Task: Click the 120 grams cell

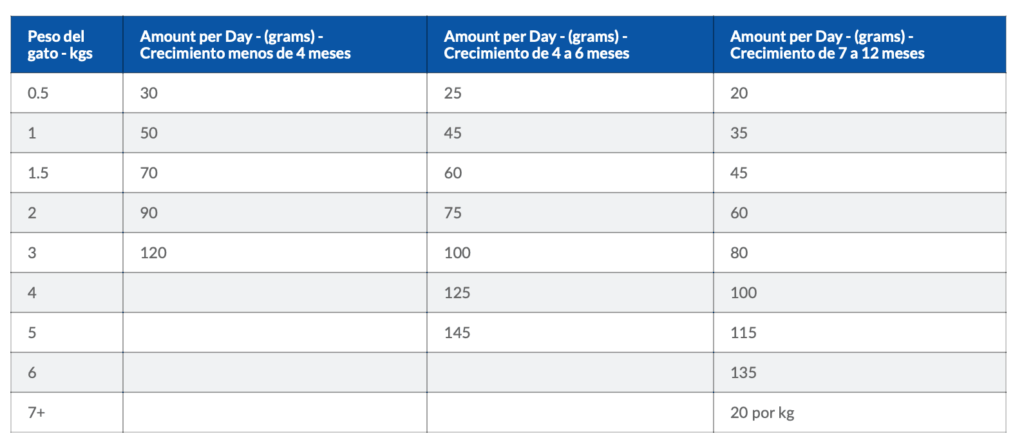Action: 275,252
